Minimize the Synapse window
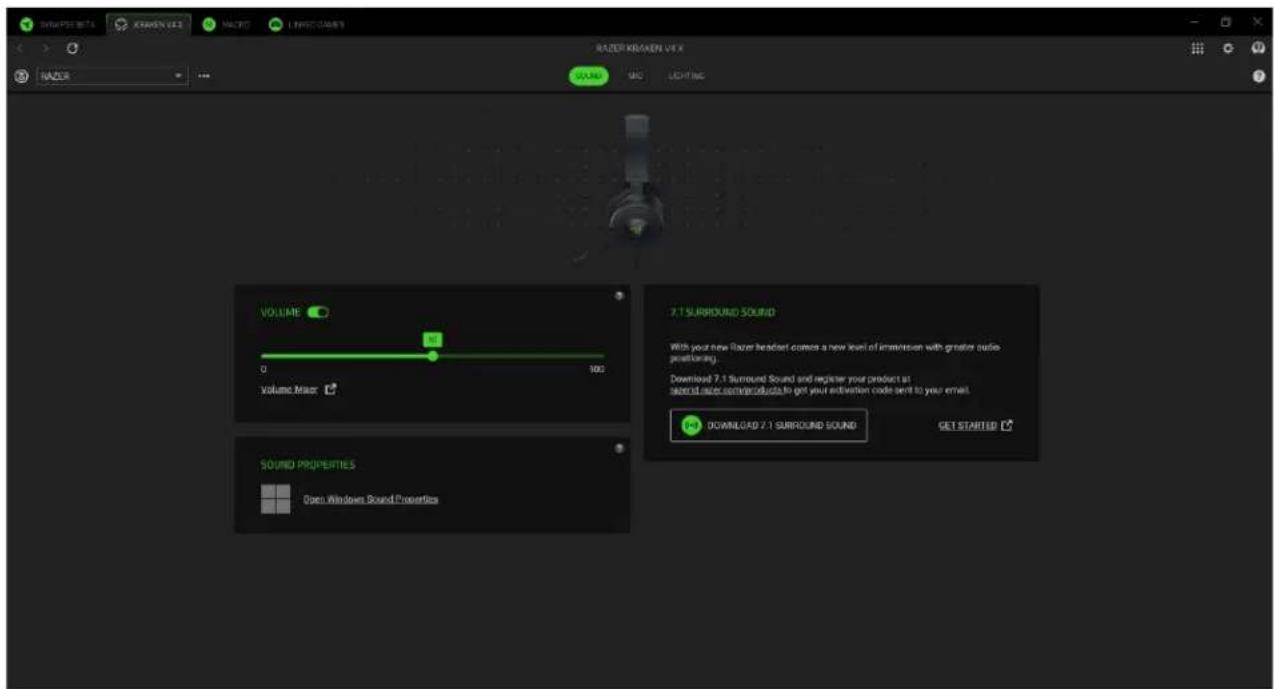1274x689 pixels. (1196, 22)
